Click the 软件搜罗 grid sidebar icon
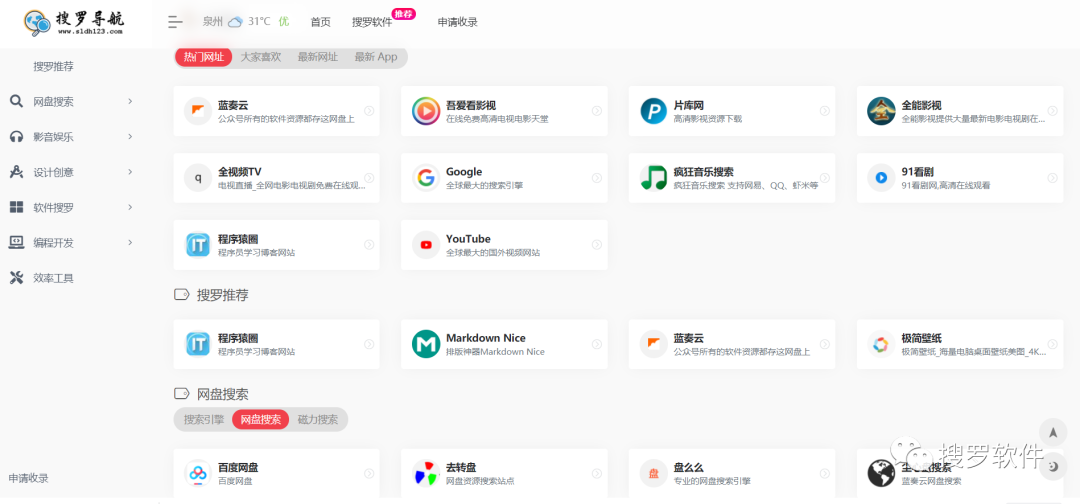The width and height of the screenshot is (1080, 504). tap(17, 207)
